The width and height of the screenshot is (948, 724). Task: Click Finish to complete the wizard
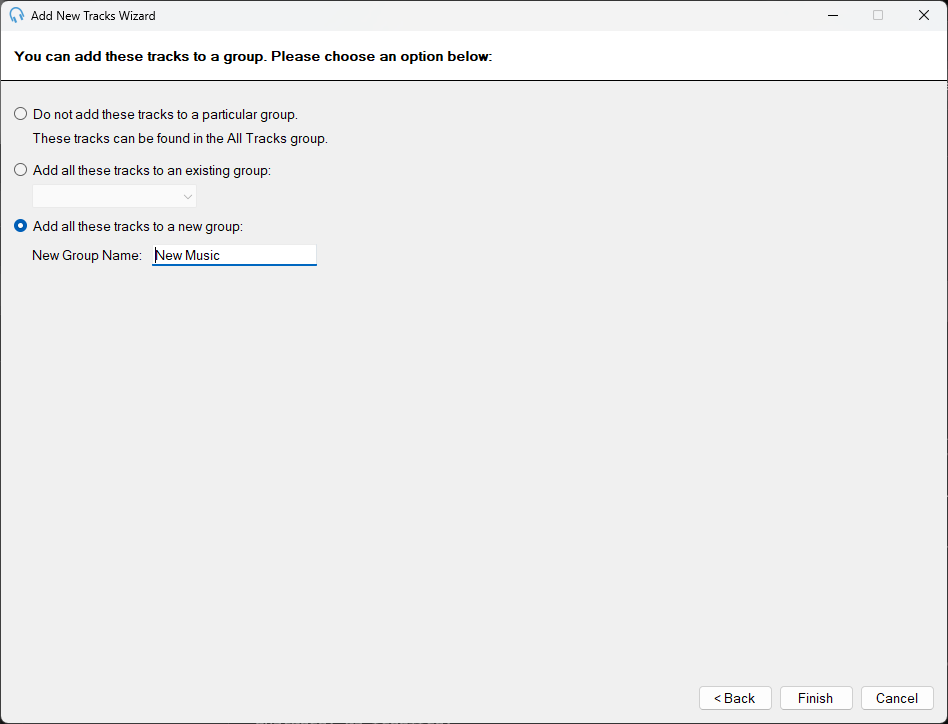pos(816,698)
